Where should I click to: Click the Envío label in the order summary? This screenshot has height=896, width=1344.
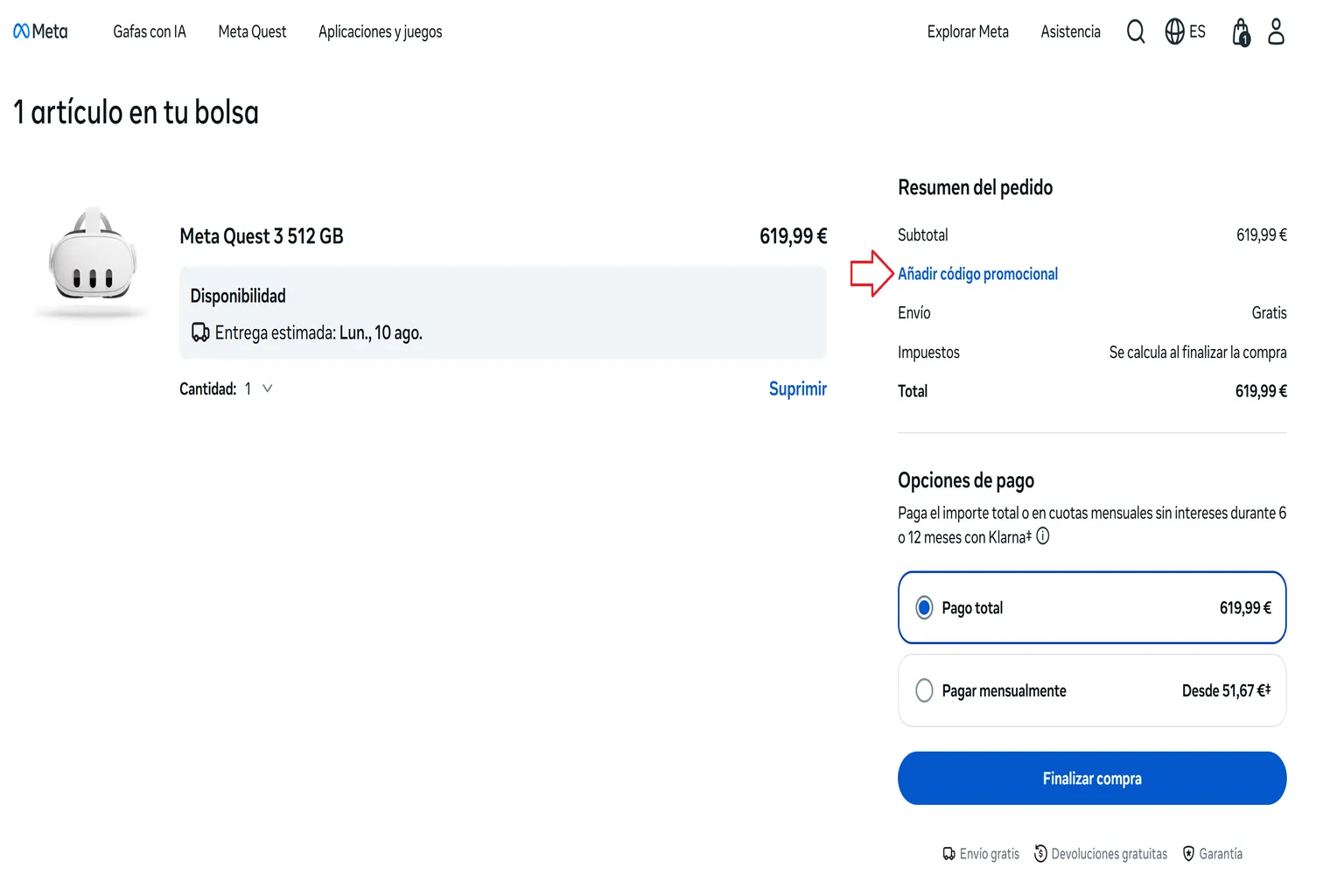(x=914, y=312)
